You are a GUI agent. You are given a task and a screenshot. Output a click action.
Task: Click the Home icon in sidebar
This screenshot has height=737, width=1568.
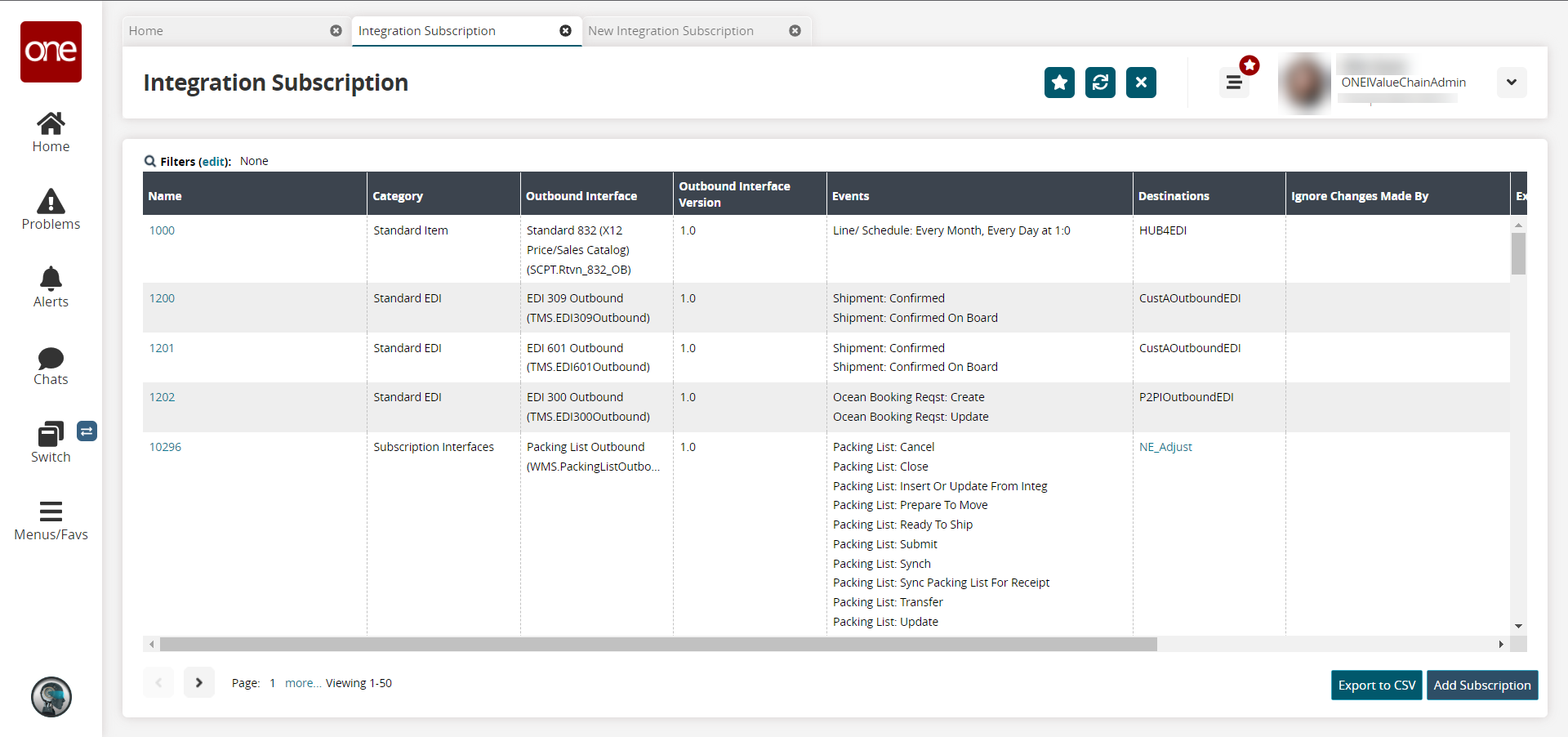click(x=51, y=124)
